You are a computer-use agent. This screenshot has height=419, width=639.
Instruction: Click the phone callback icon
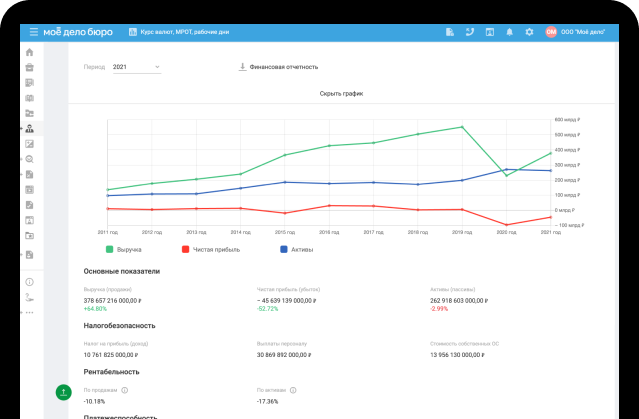coord(470,32)
